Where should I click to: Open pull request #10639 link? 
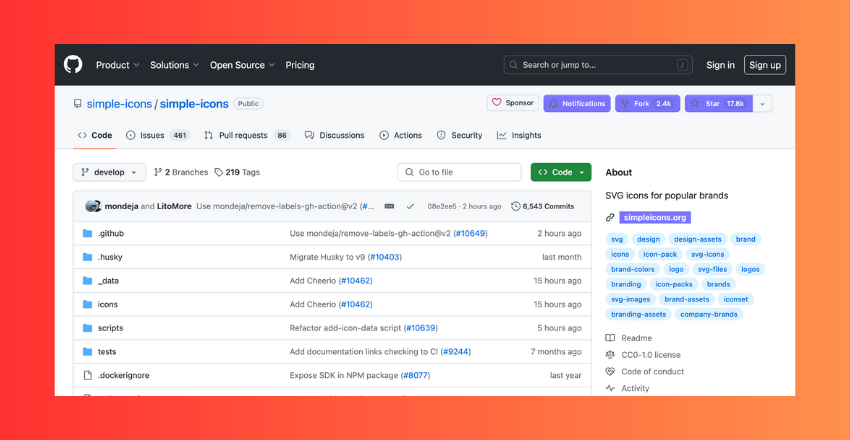[x=421, y=328]
